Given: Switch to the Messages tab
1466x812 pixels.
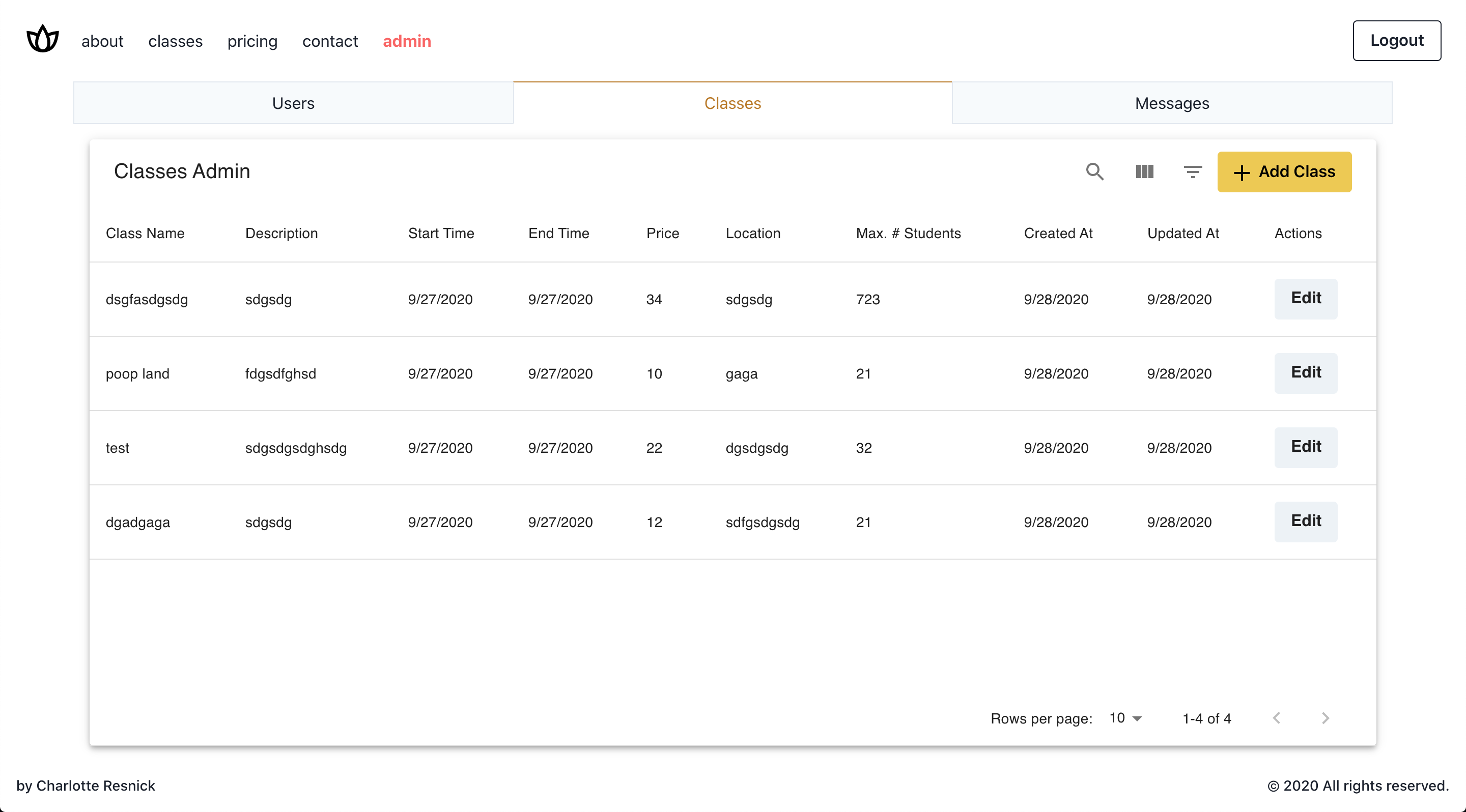Looking at the screenshot, I should click(1172, 103).
